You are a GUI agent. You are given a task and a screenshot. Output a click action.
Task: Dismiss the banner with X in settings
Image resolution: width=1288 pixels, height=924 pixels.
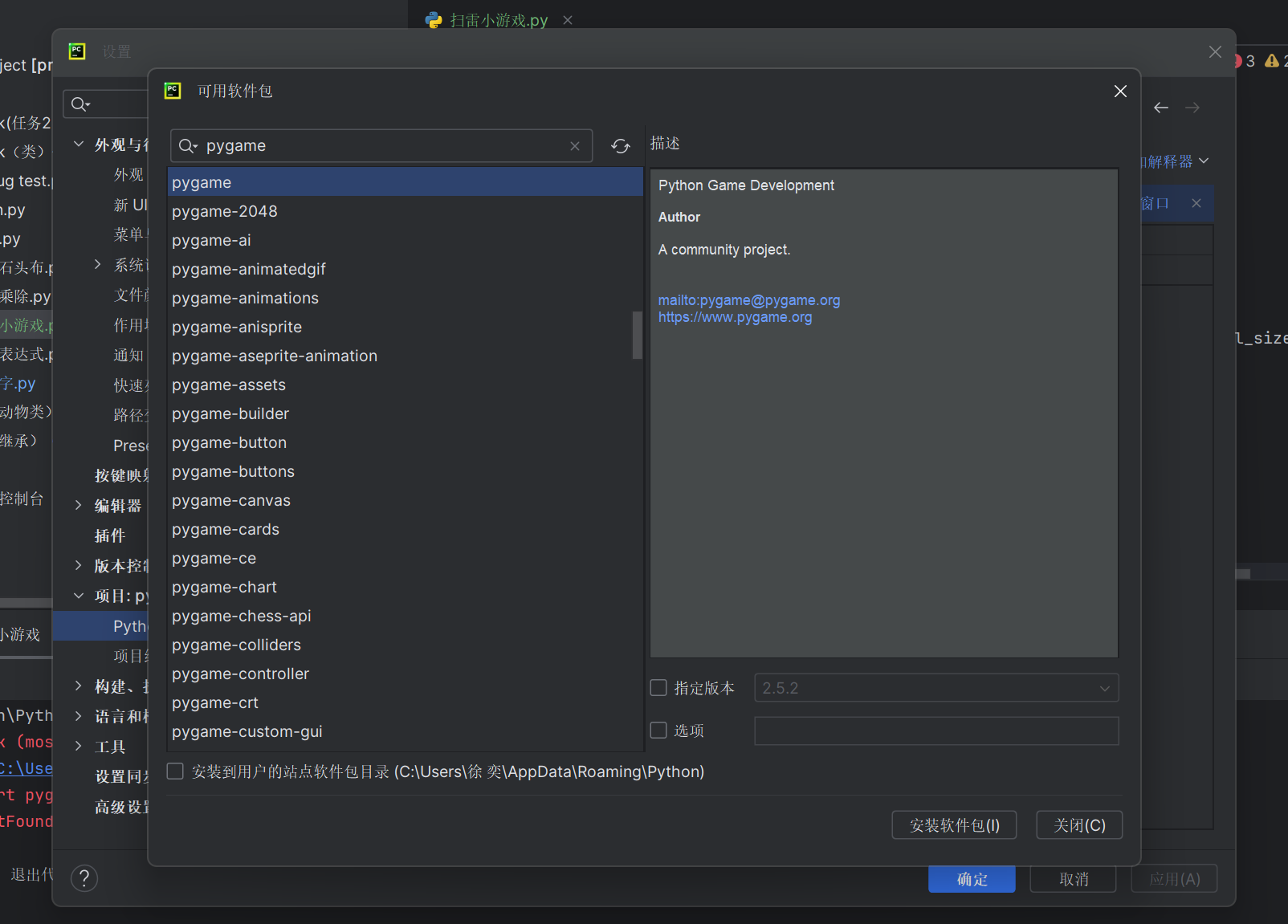click(1196, 203)
